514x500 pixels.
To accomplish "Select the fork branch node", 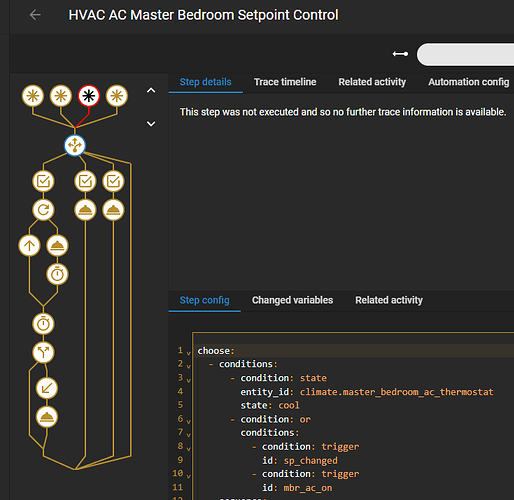I will coord(43,352).
